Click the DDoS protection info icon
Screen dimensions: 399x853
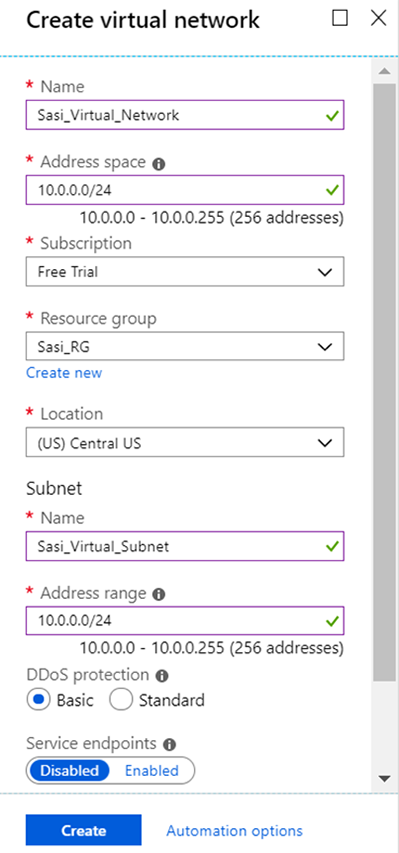tap(162, 676)
